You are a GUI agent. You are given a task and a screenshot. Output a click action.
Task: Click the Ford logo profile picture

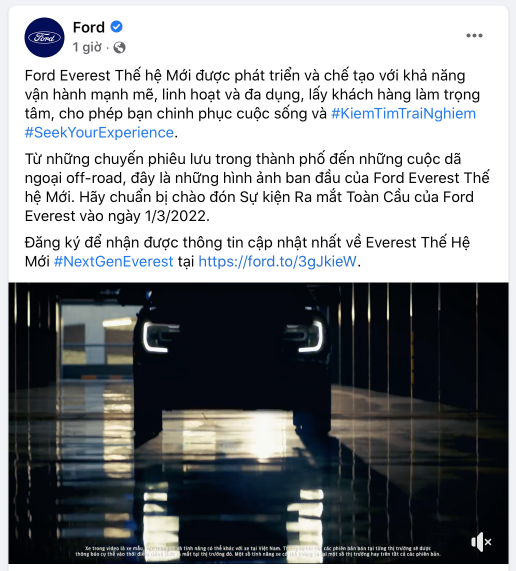click(x=44, y=37)
